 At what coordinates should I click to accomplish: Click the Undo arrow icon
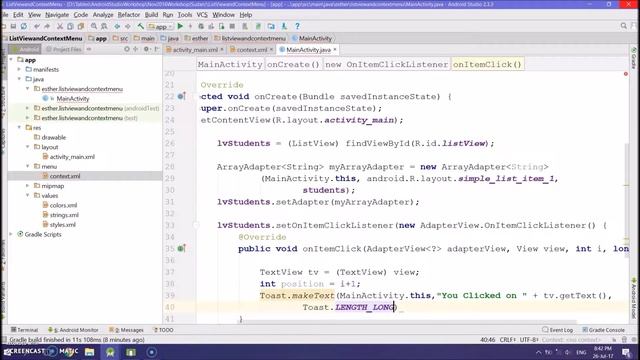(37, 26)
